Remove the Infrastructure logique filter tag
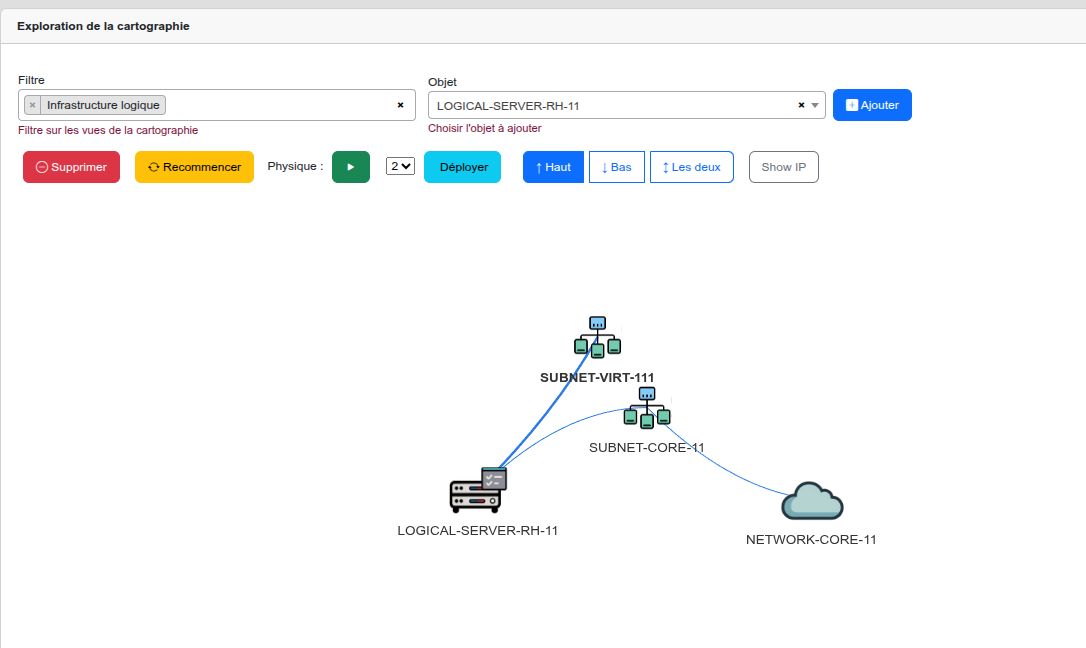The height and width of the screenshot is (648, 1086). [x=33, y=105]
